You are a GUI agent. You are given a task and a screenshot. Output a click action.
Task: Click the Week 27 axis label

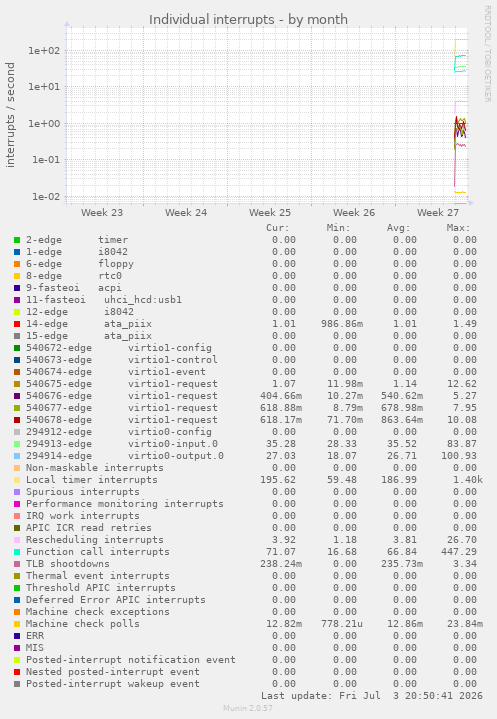pos(437,213)
